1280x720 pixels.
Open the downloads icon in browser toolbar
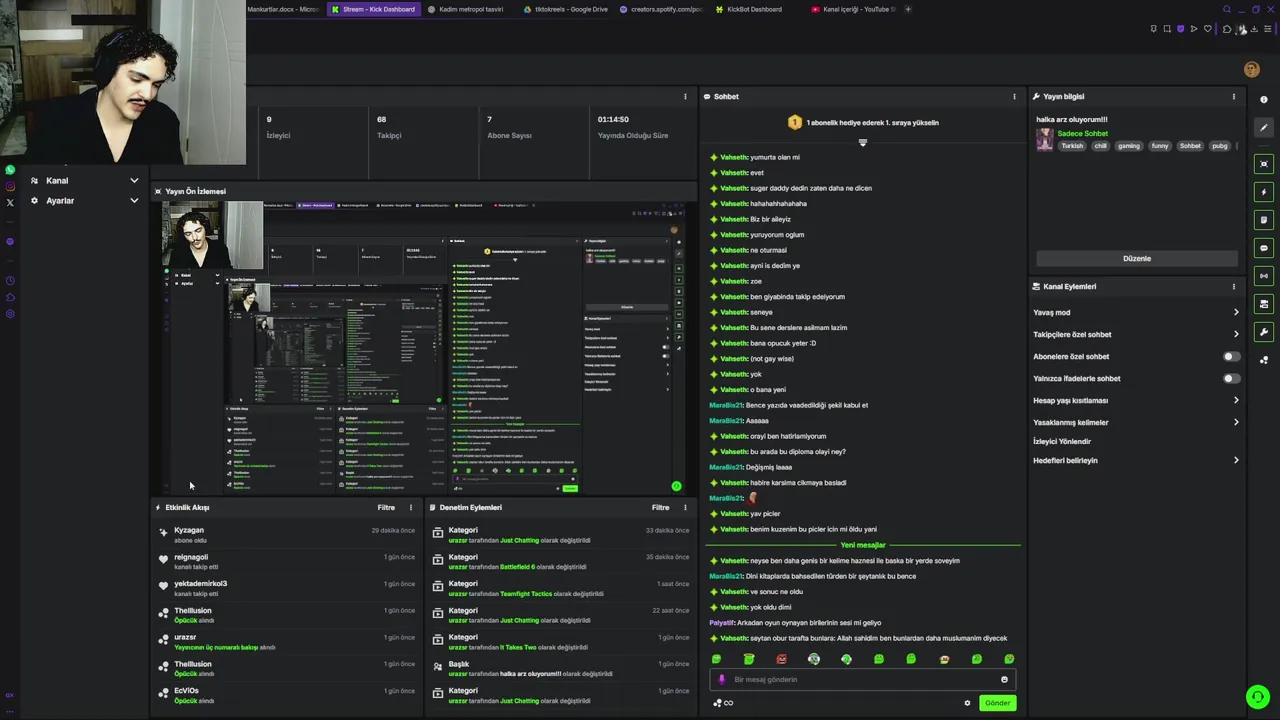[x=1254, y=29]
